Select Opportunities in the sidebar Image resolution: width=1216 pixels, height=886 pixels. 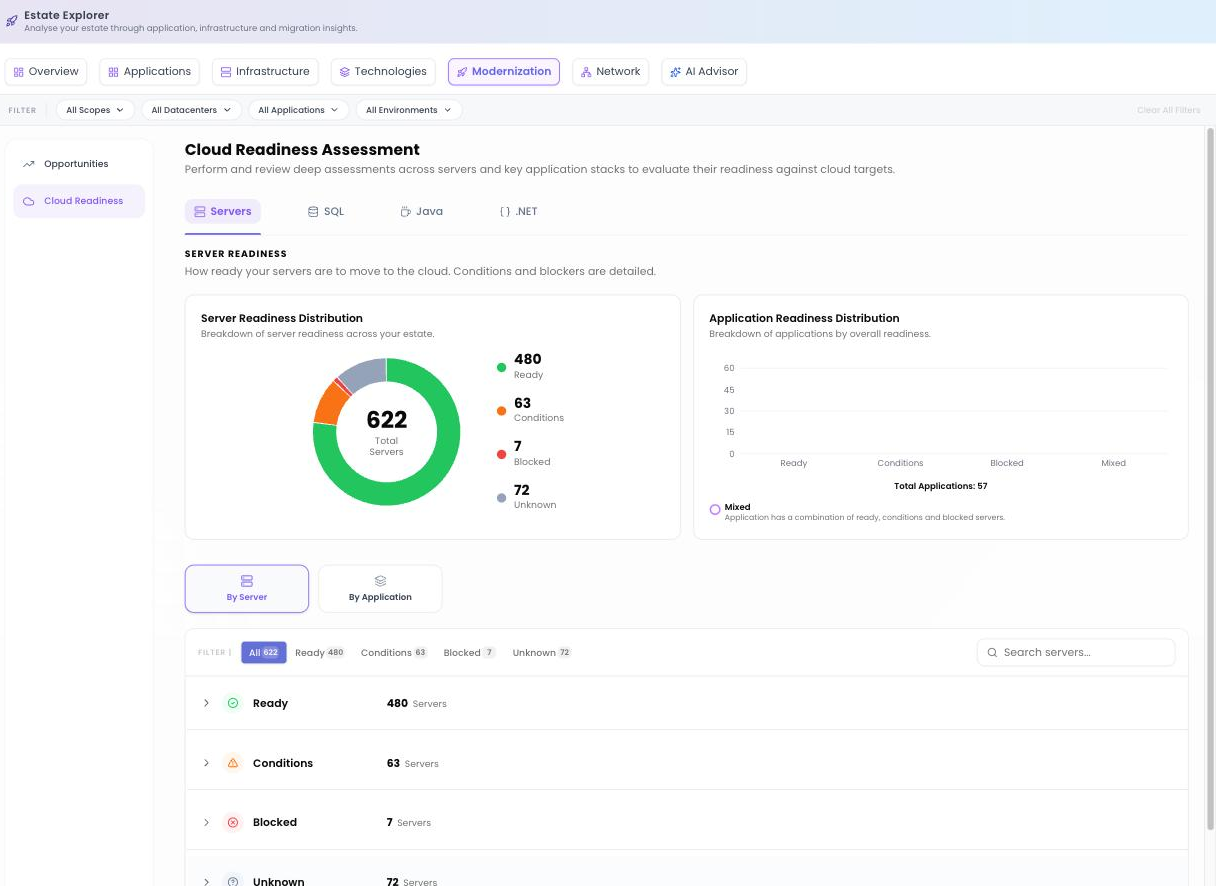[x=79, y=164]
